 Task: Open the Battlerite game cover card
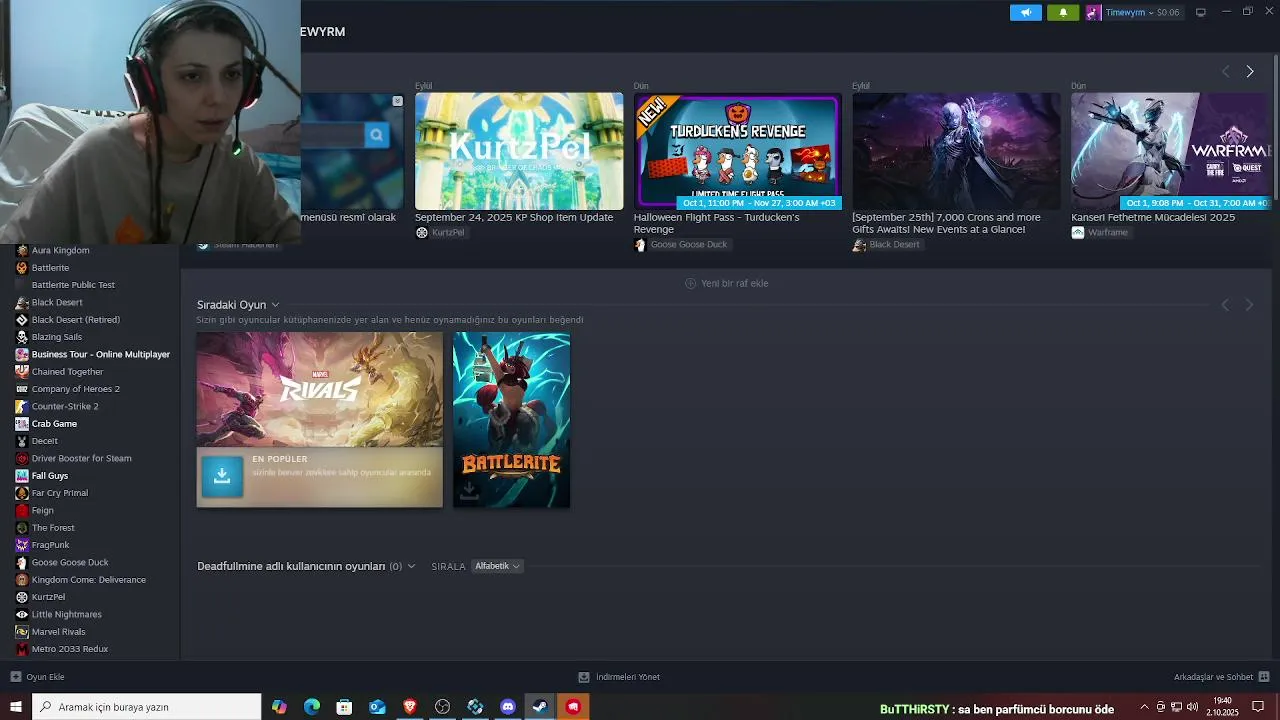click(511, 420)
